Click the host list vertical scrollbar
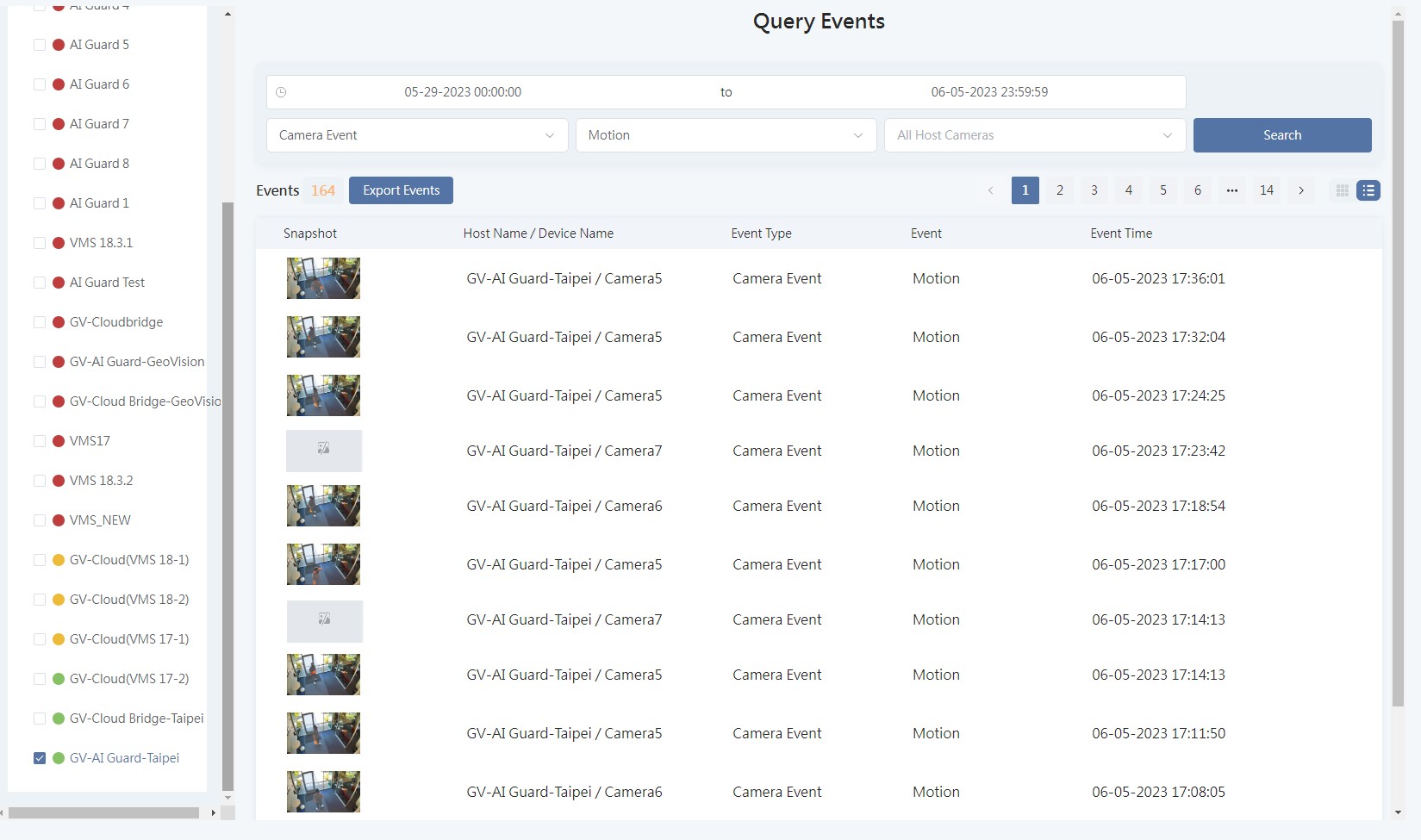Image resolution: width=1421 pixels, height=840 pixels. coord(227,495)
